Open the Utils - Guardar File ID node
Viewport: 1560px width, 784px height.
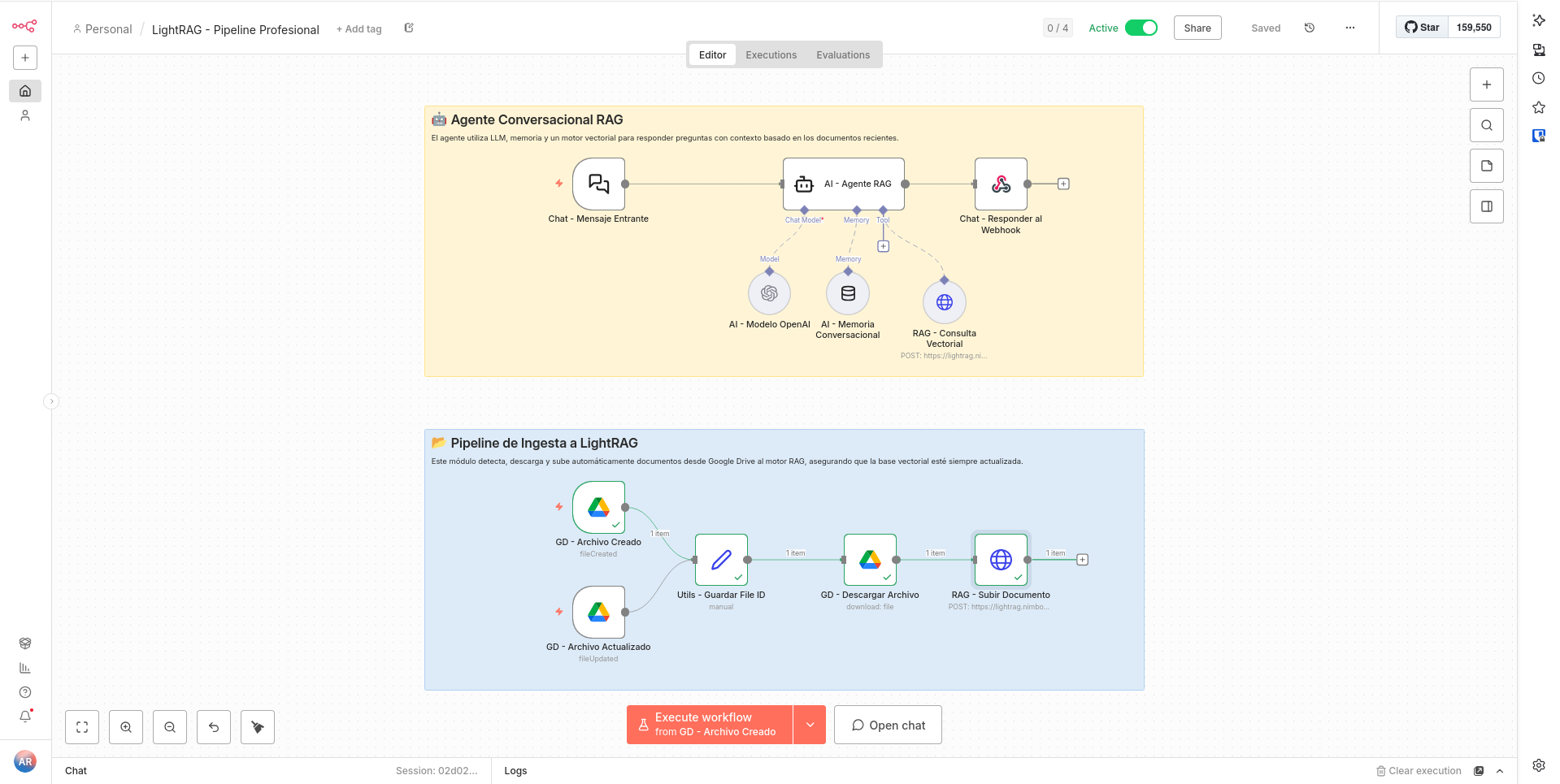(x=721, y=560)
